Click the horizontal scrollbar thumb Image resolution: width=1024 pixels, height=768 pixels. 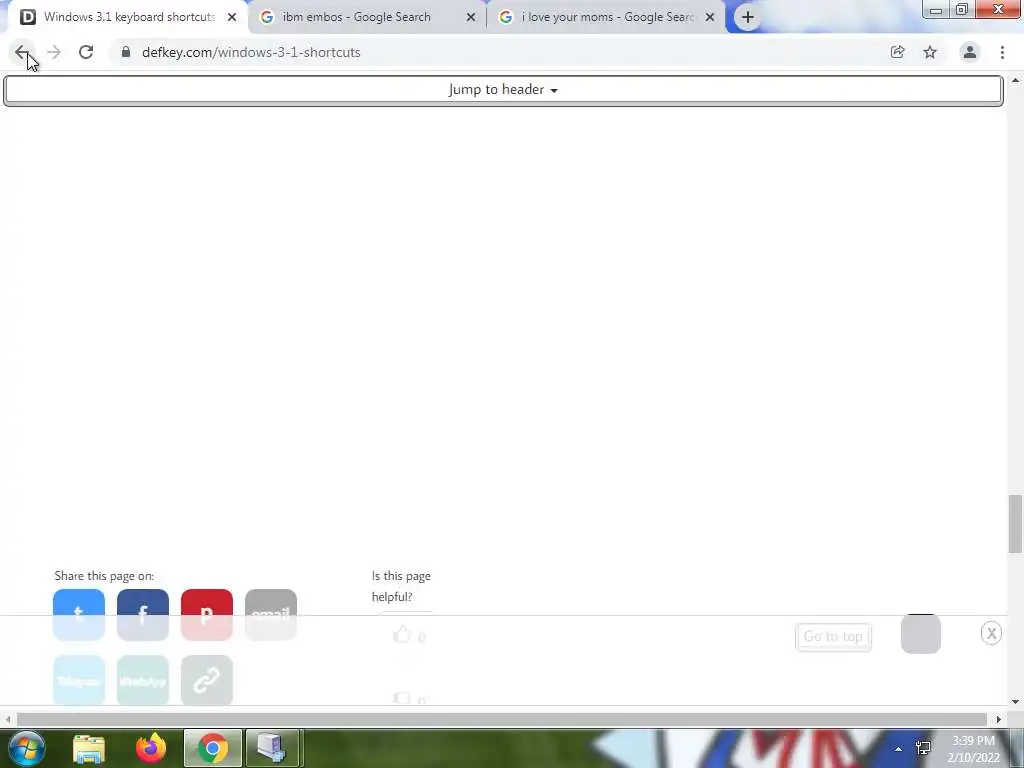point(502,719)
